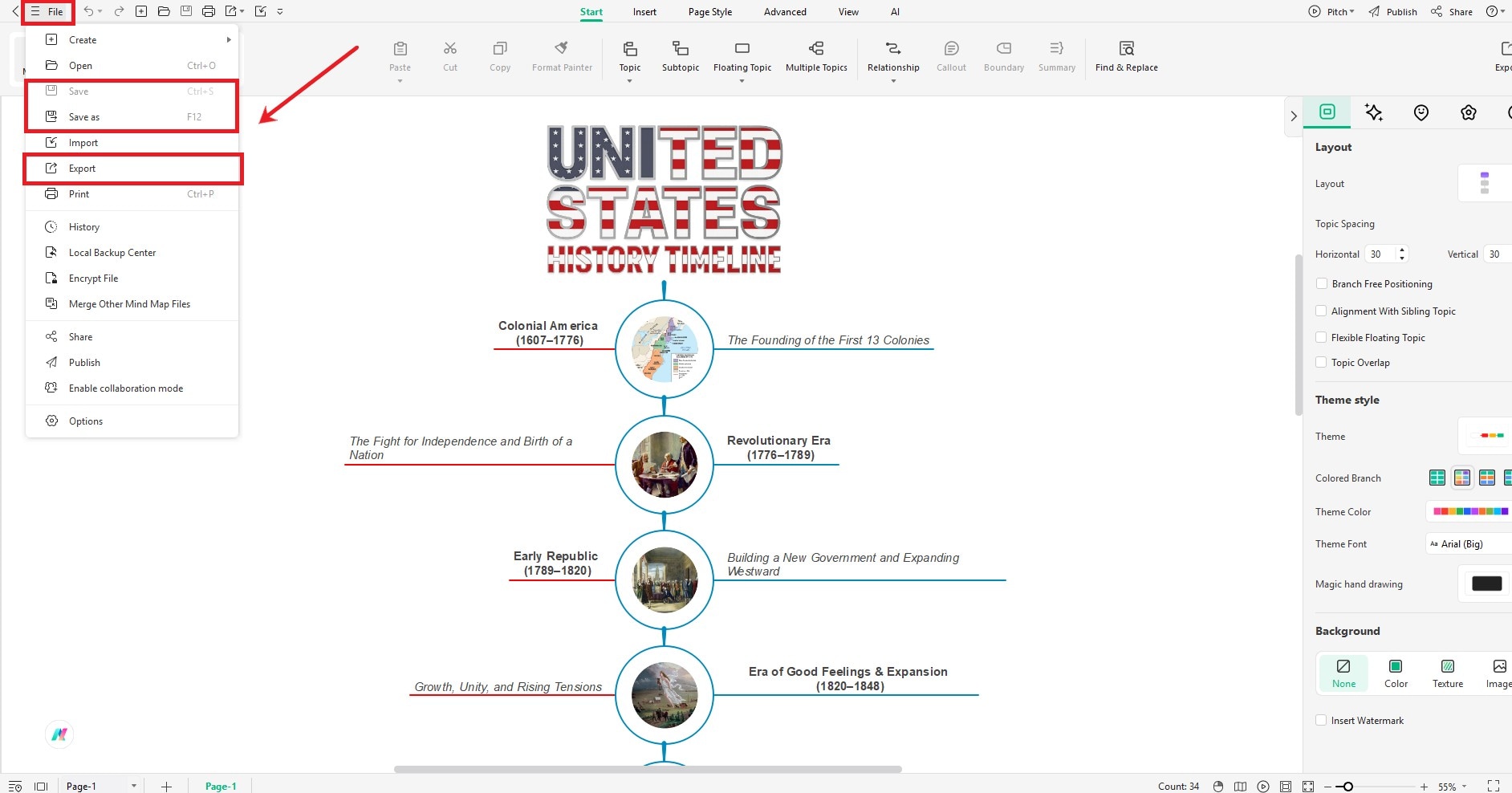This screenshot has height=793, width=1512.
Task: Click the Theme Color palette strip
Action: [1470, 511]
